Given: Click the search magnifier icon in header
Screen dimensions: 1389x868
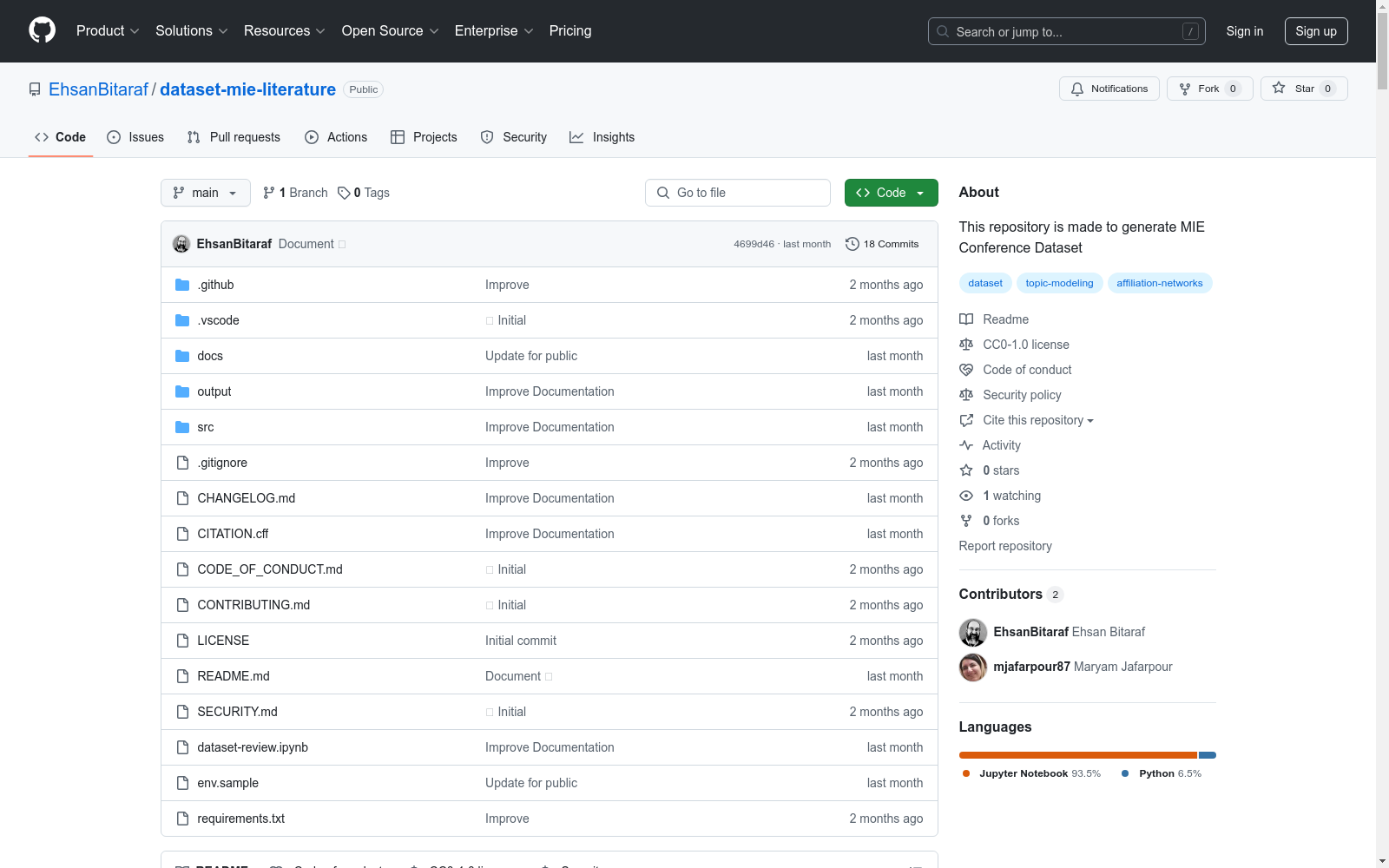Looking at the screenshot, I should [943, 31].
